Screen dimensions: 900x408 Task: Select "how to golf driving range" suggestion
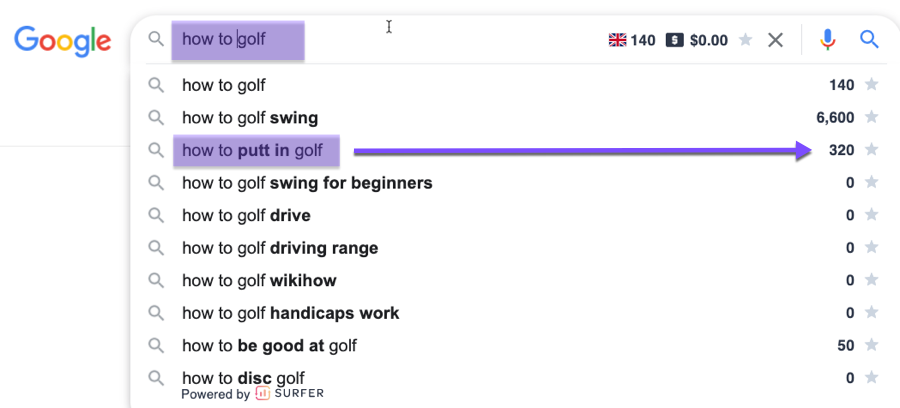(x=280, y=248)
